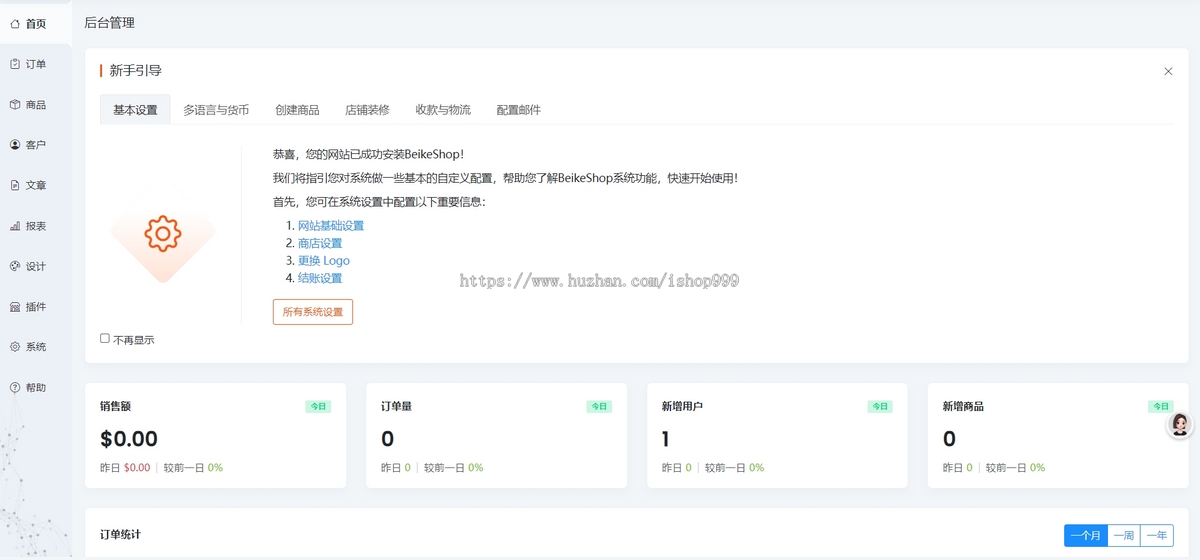Screen dimensions: 1200x560
Task: Click the orange gear illustration in the guide
Action: pos(162,234)
